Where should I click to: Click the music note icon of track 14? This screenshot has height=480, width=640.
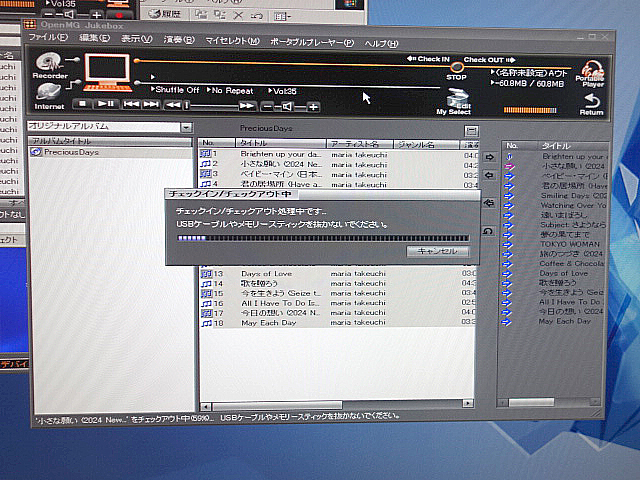coord(207,283)
